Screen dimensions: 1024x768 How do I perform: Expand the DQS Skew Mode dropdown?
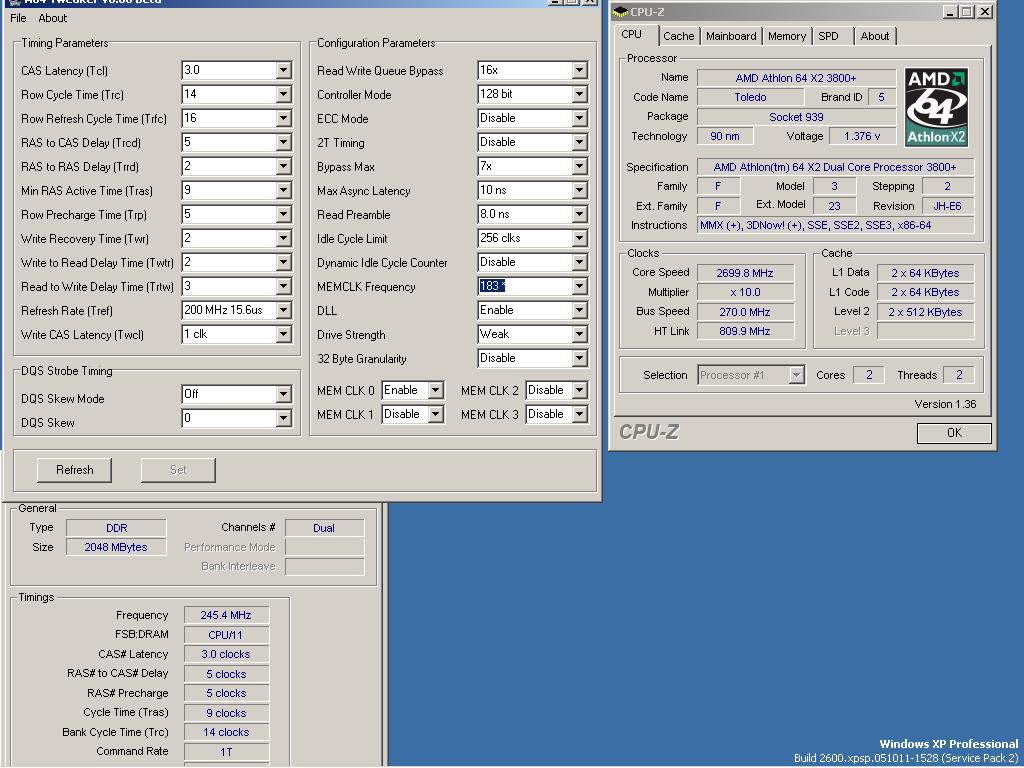[x=283, y=394]
